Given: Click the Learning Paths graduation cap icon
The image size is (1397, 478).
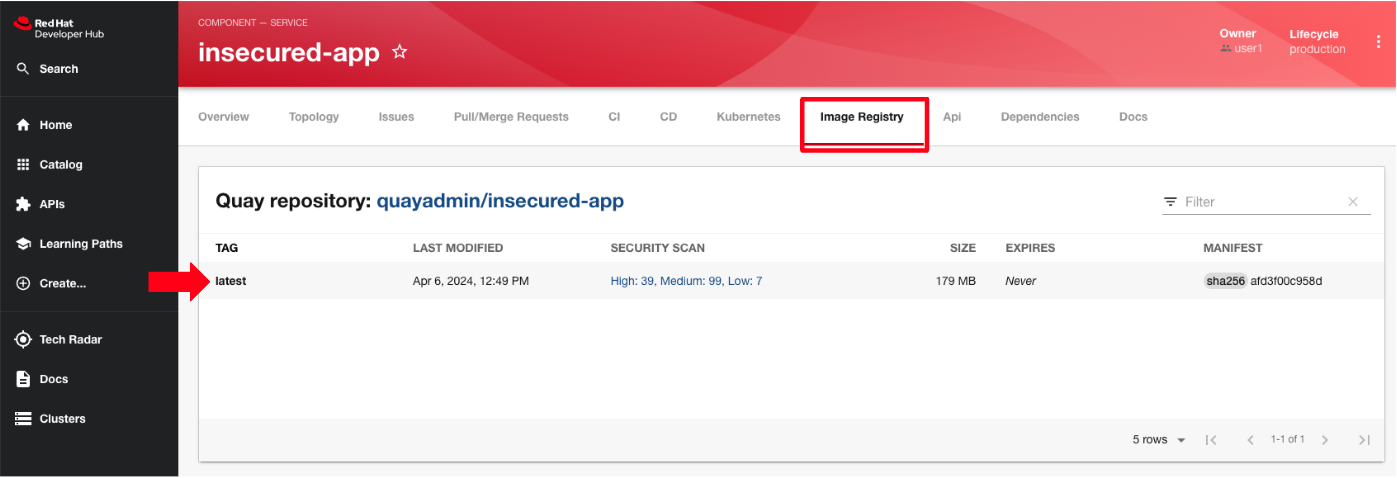Looking at the screenshot, I should point(23,244).
